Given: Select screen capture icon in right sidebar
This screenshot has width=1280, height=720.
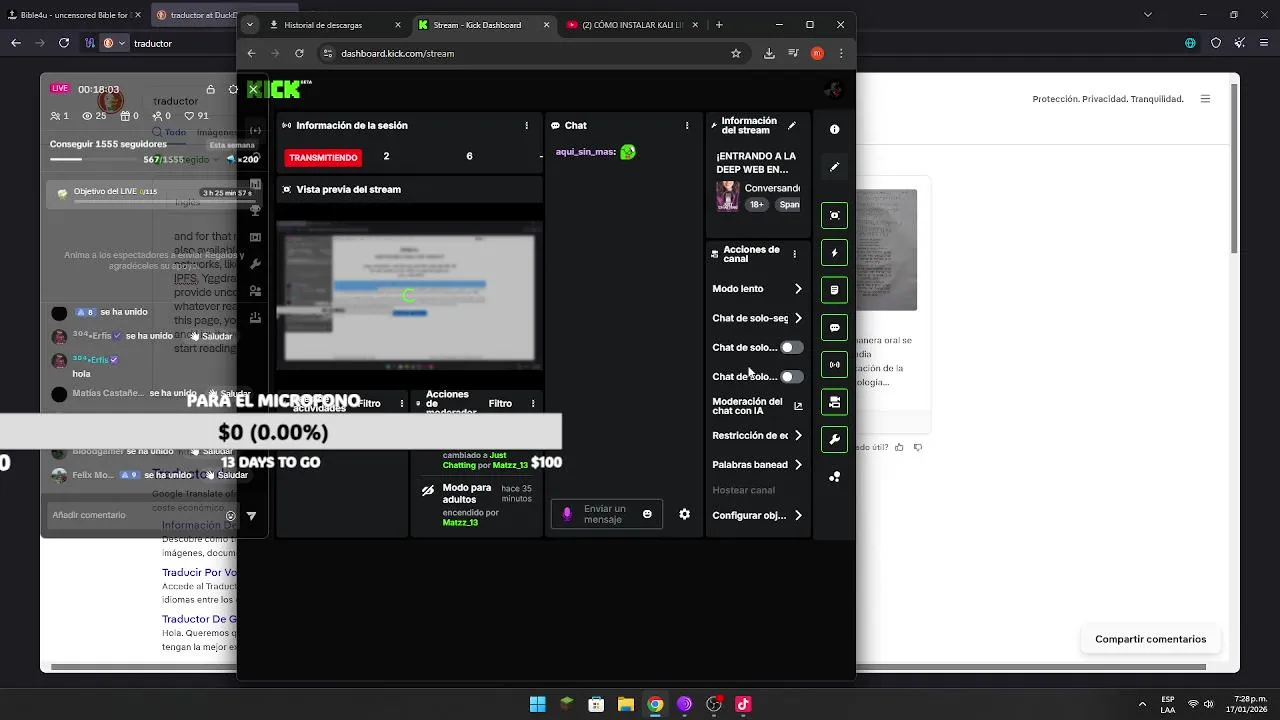Looking at the screenshot, I should [834, 215].
